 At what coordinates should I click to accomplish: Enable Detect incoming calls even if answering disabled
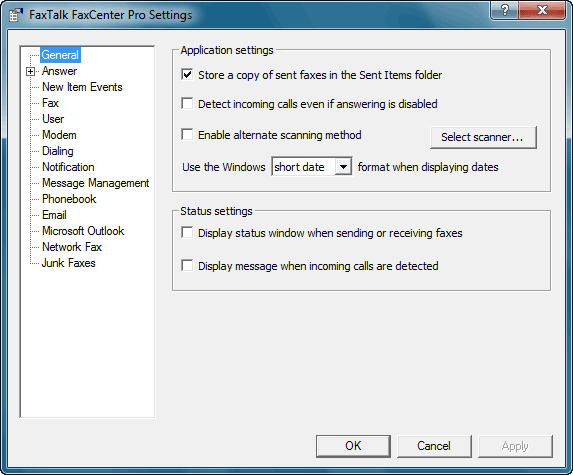[x=187, y=103]
